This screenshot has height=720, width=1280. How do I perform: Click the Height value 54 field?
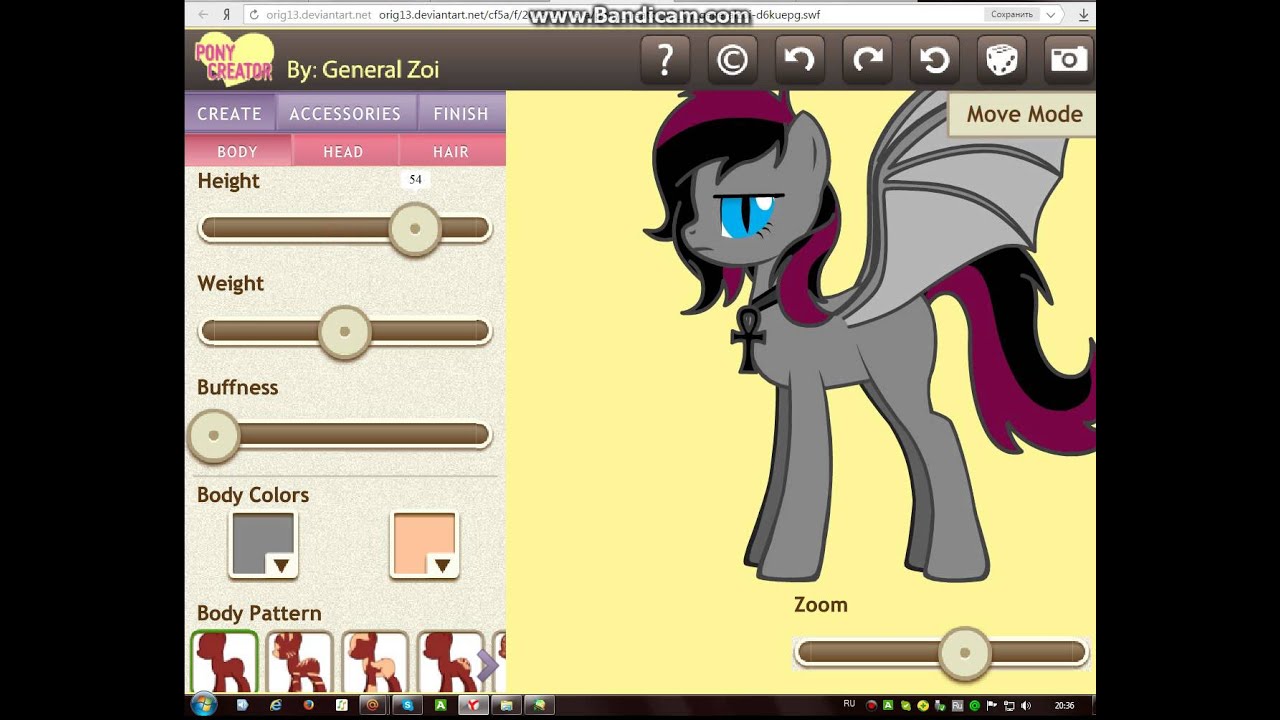(415, 180)
